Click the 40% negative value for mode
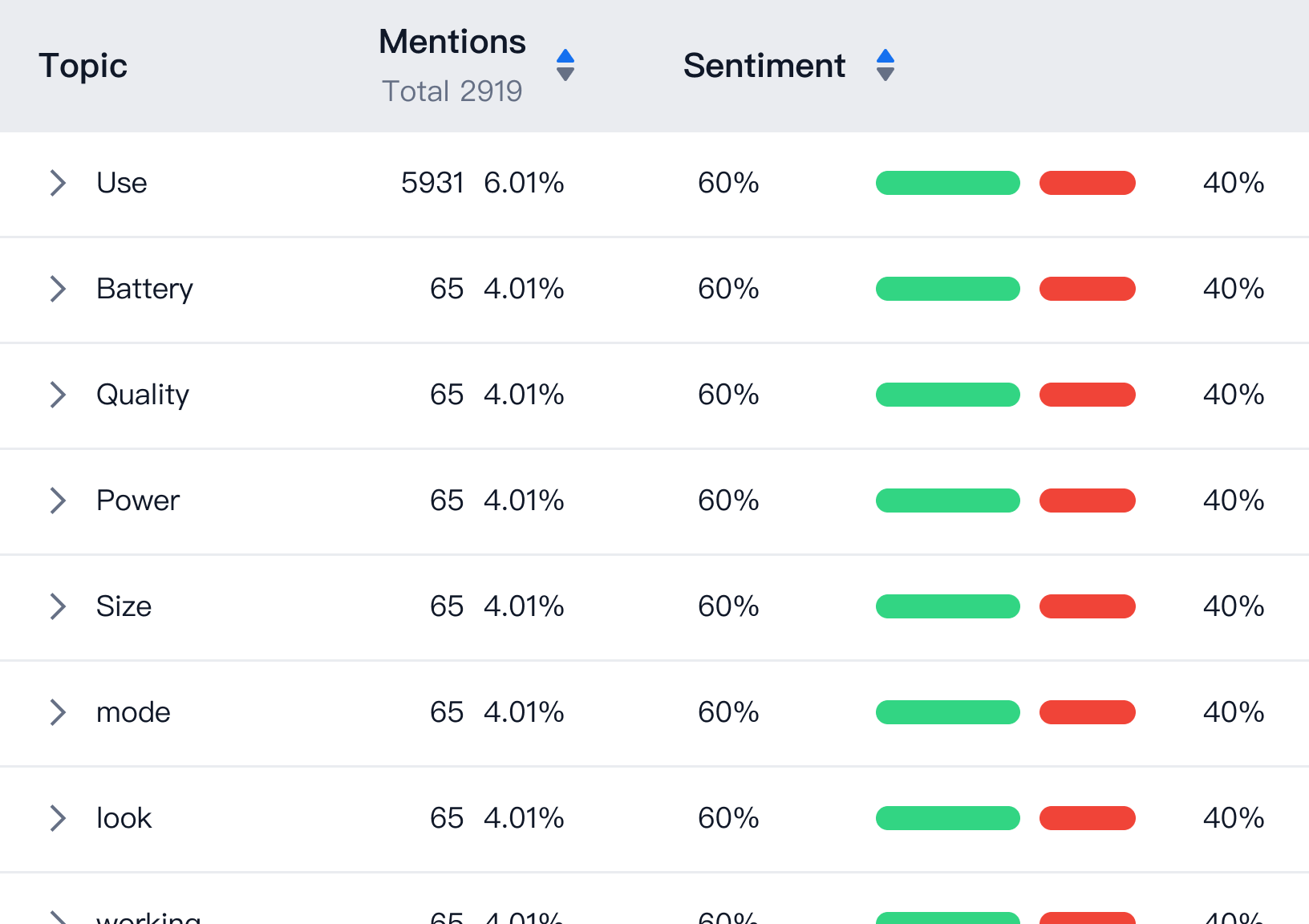The height and width of the screenshot is (924, 1309). tap(1233, 712)
